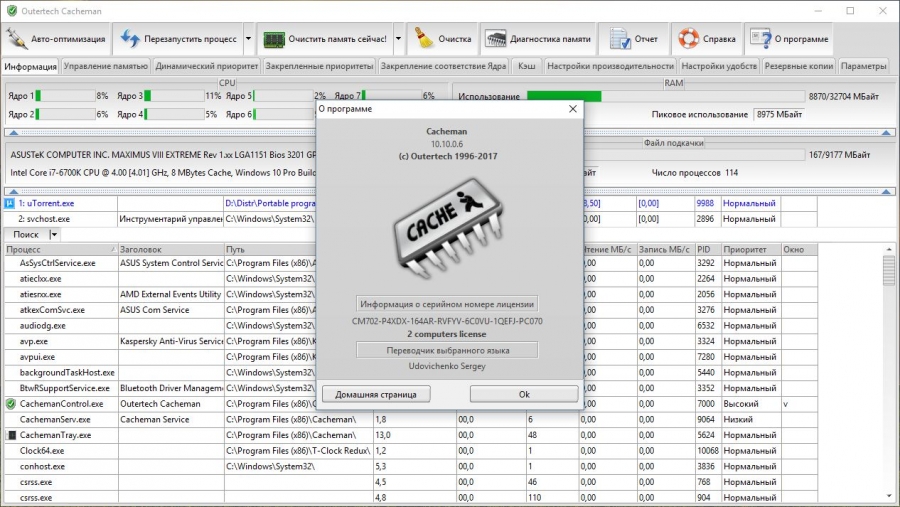Close the О программе dialog
The height and width of the screenshot is (507, 900).
click(x=572, y=109)
